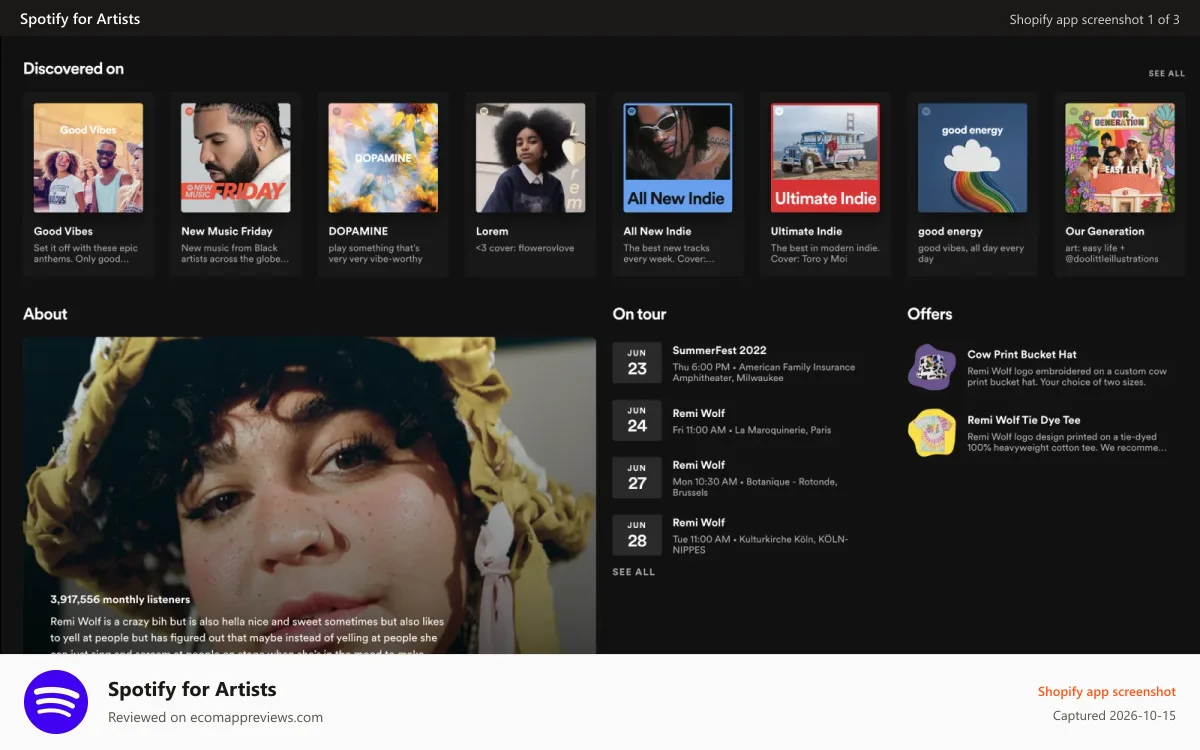Click the Spotify for Artists logo icon
1200x750 pixels.
pyautogui.click(x=56, y=702)
